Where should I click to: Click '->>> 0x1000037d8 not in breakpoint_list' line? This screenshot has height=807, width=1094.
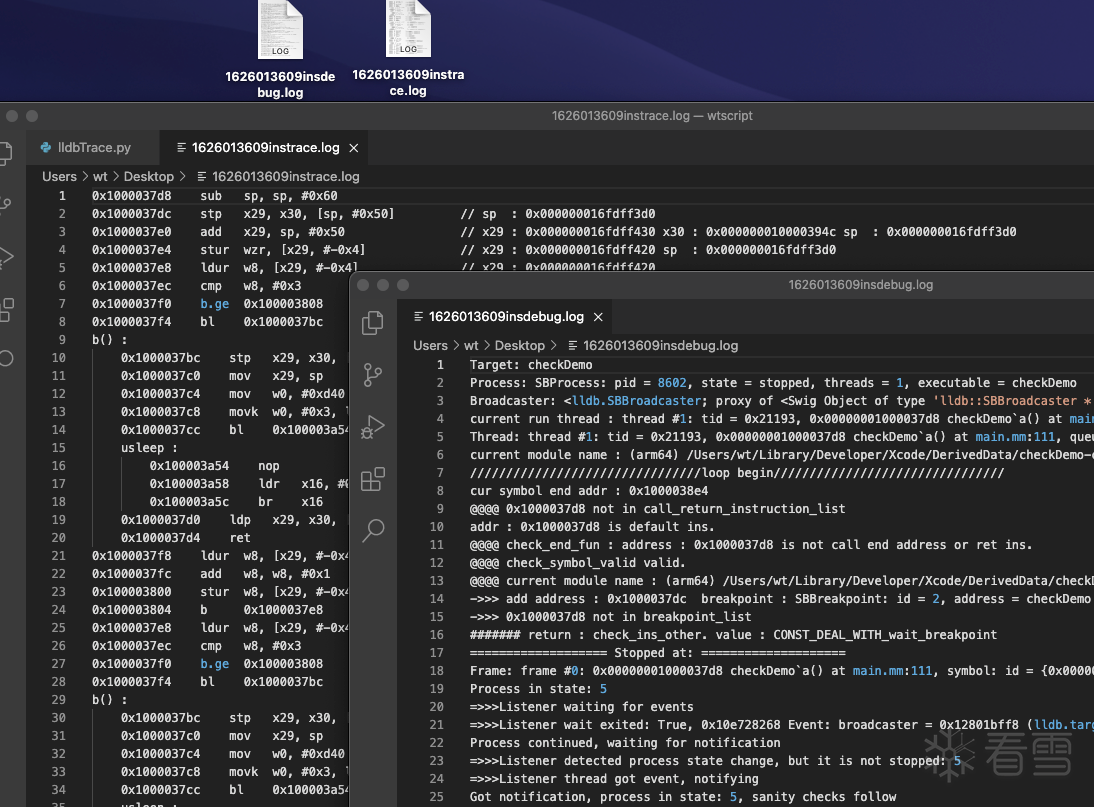coord(610,617)
